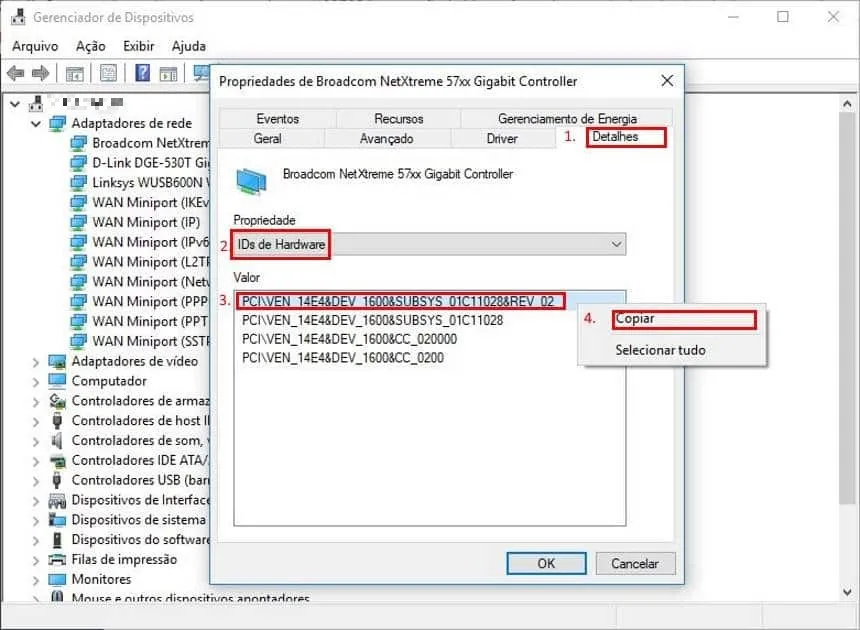This screenshot has width=860, height=630.
Task: Select value PCI\VEN_14E4&DEV_1600&CC_020000
Action: 349,339
